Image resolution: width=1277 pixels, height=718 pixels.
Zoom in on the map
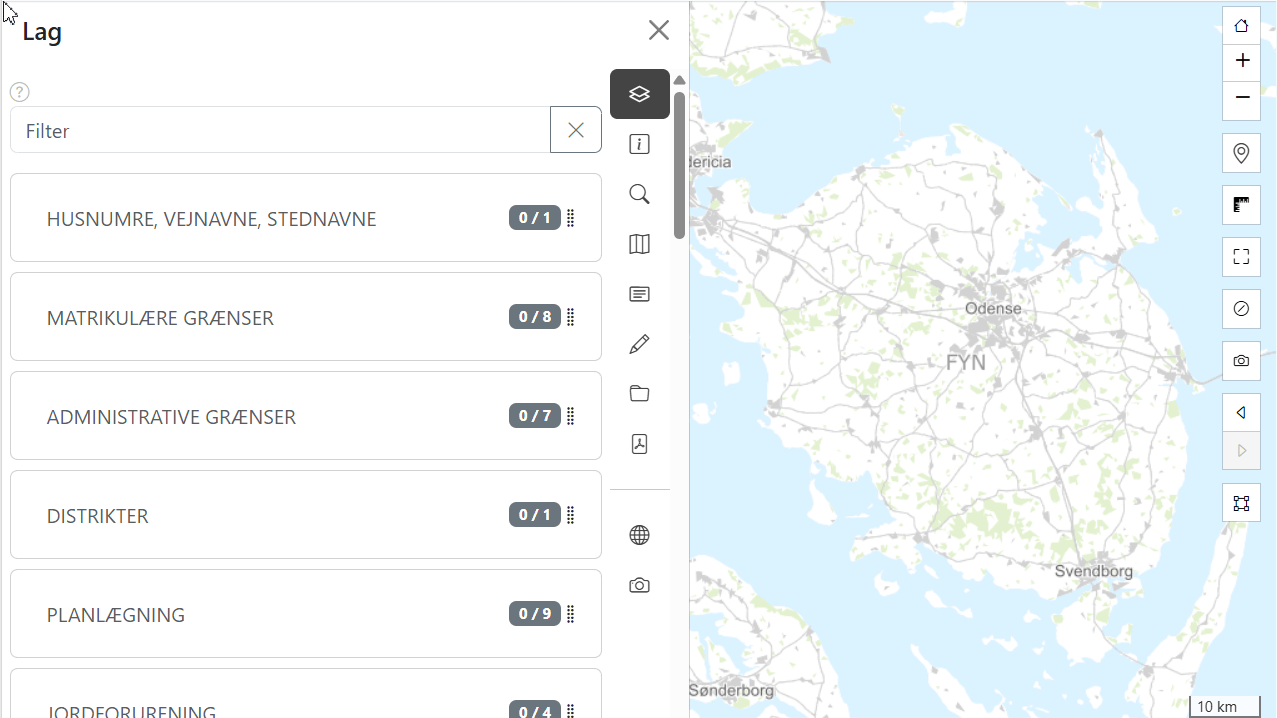click(1241, 61)
